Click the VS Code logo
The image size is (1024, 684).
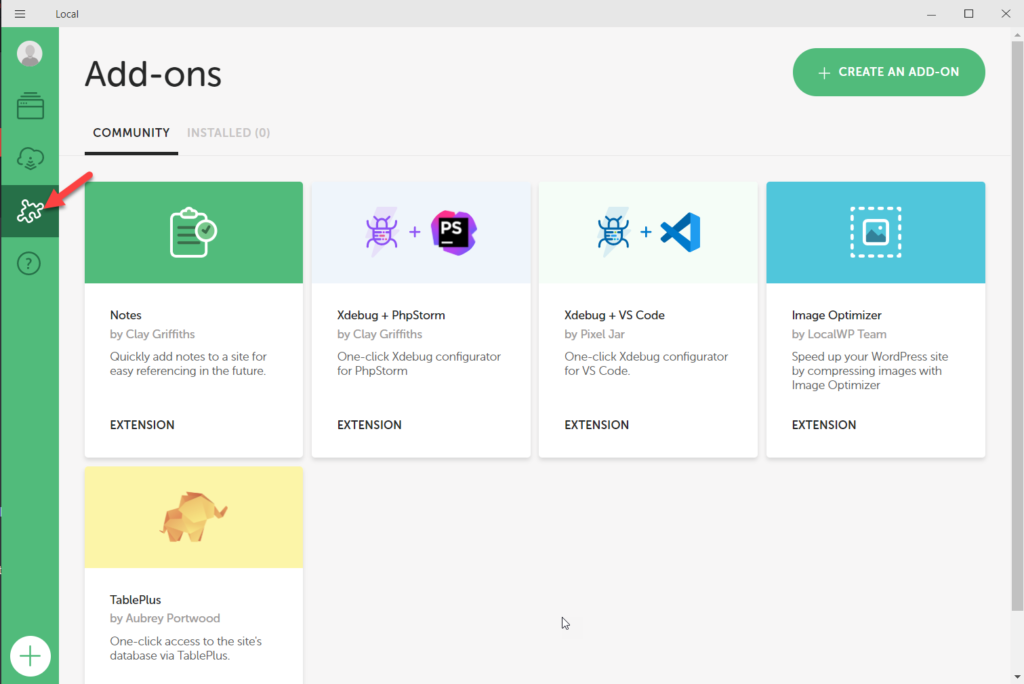[x=680, y=232]
